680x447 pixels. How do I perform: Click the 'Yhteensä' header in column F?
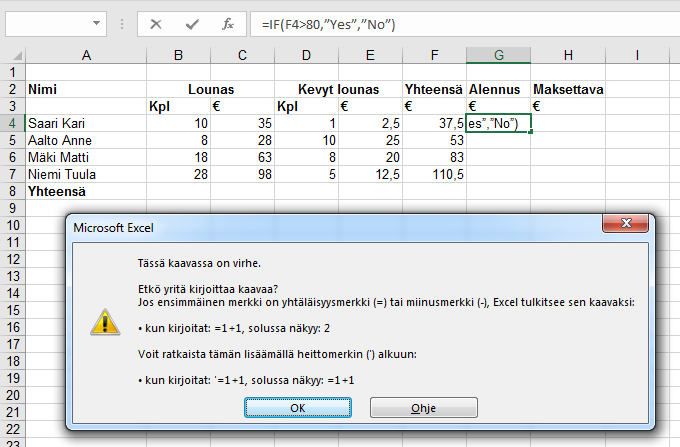pyautogui.click(x=435, y=89)
